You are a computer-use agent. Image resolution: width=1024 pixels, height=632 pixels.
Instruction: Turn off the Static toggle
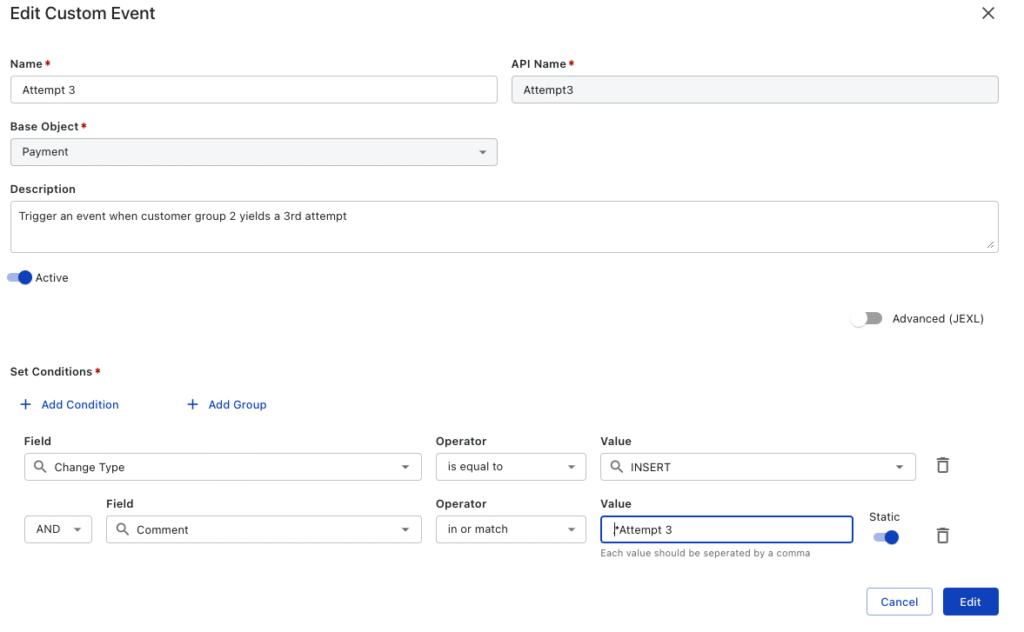[885, 537]
